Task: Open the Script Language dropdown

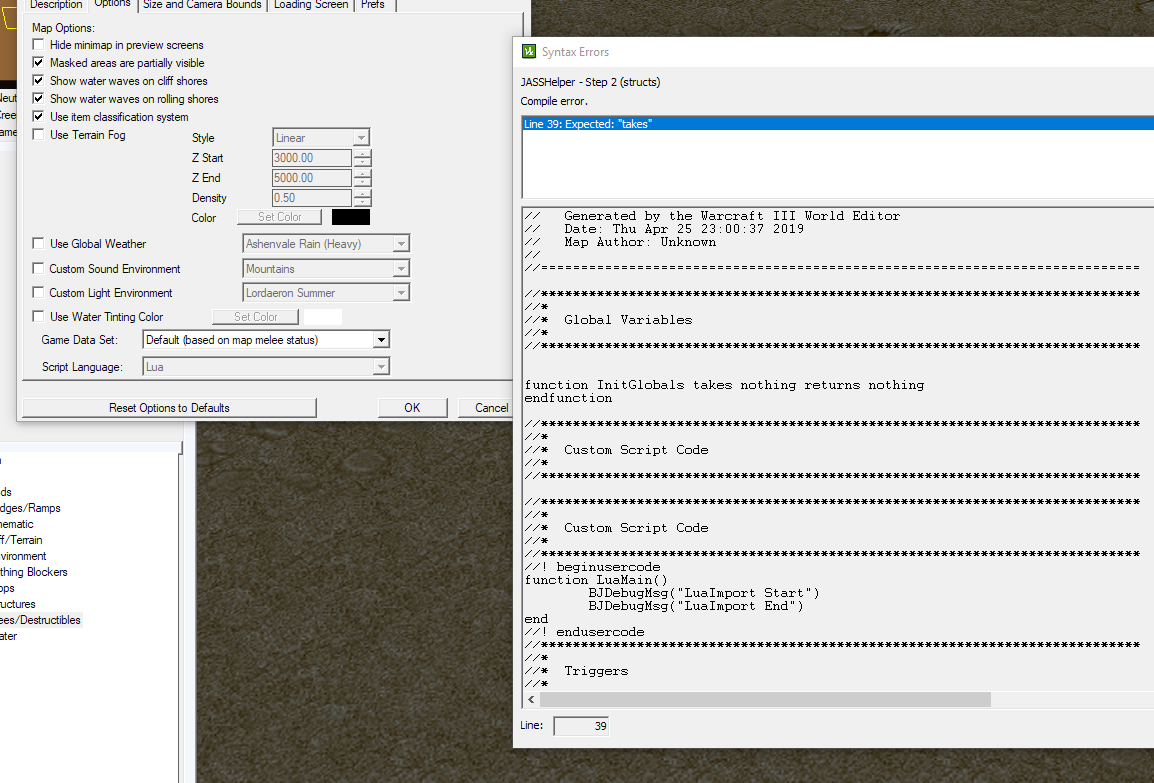Action: pyautogui.click(x=266, y=366)
